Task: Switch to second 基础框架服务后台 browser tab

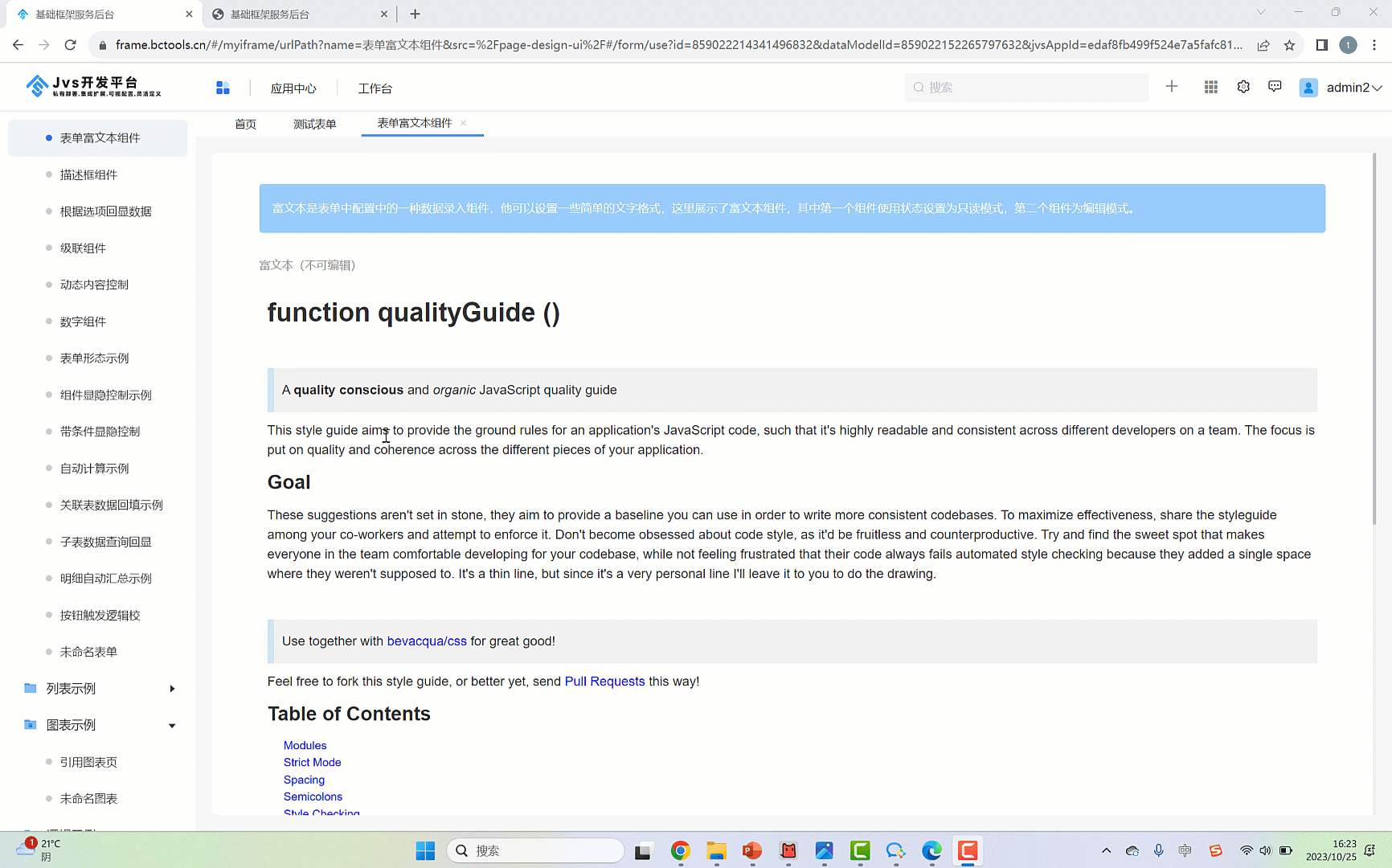Action: [300, 14]
